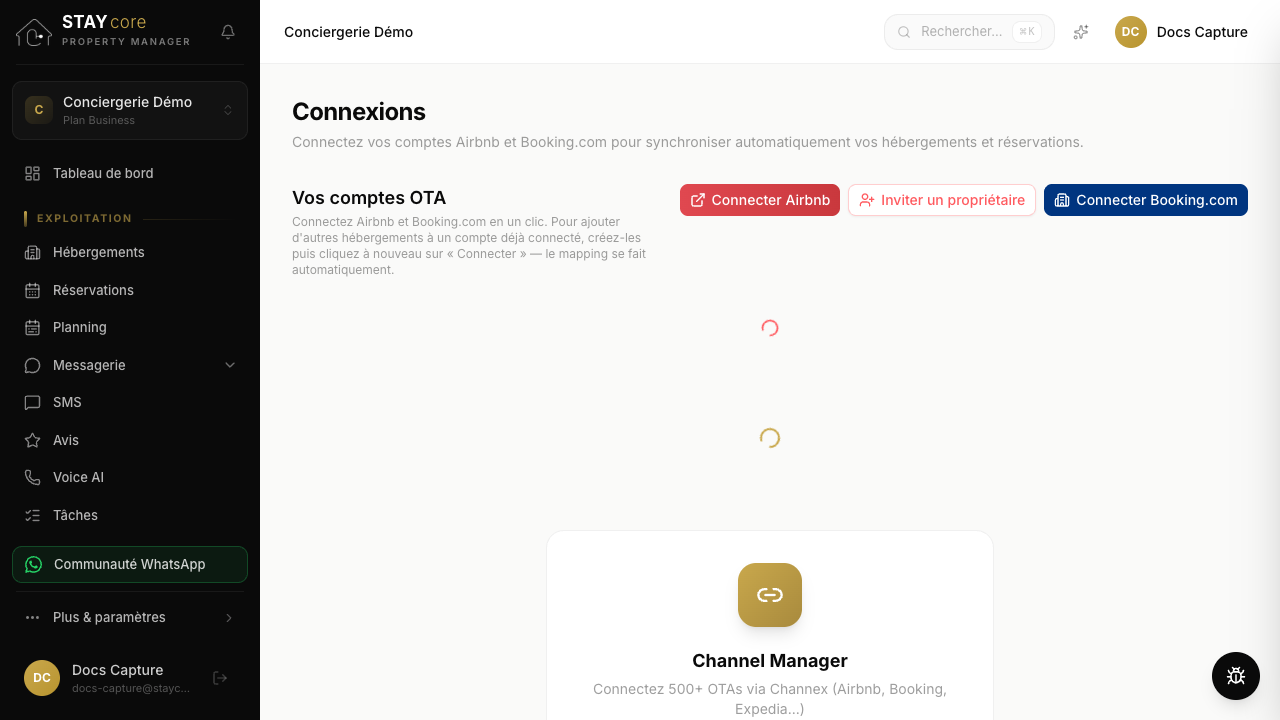Click the Planning calendar icon
Screen dimensions: 1280x720
[x=32, y=327]
